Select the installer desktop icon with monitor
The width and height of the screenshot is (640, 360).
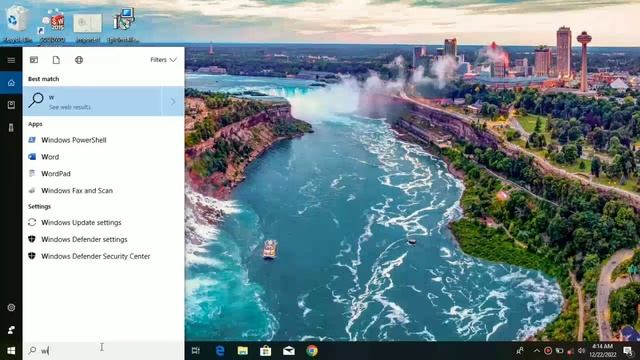click(x=123, y=24)
